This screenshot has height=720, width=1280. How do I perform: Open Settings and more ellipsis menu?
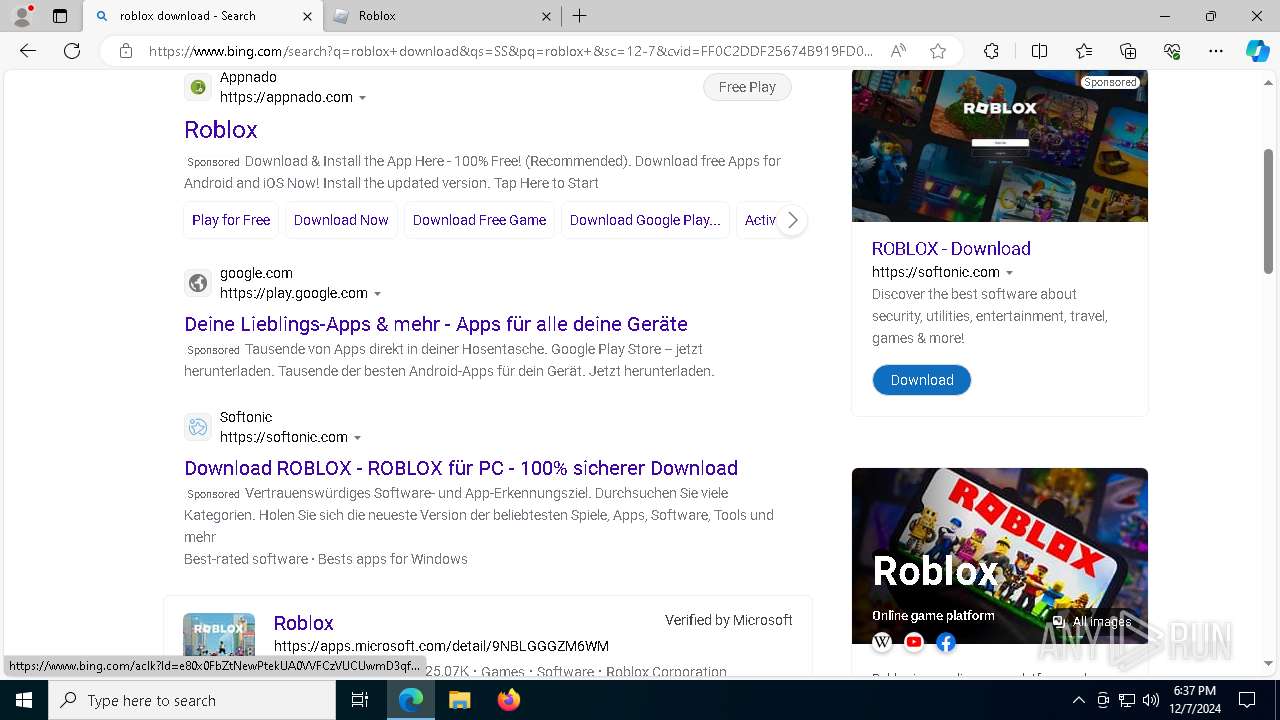1216,51
